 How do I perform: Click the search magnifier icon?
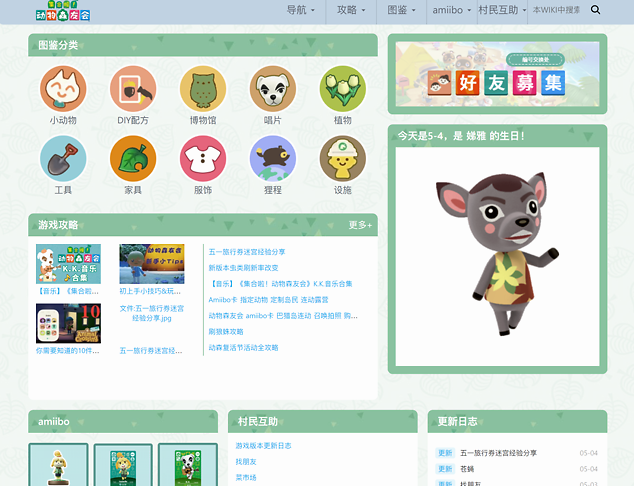pos(595,10)
